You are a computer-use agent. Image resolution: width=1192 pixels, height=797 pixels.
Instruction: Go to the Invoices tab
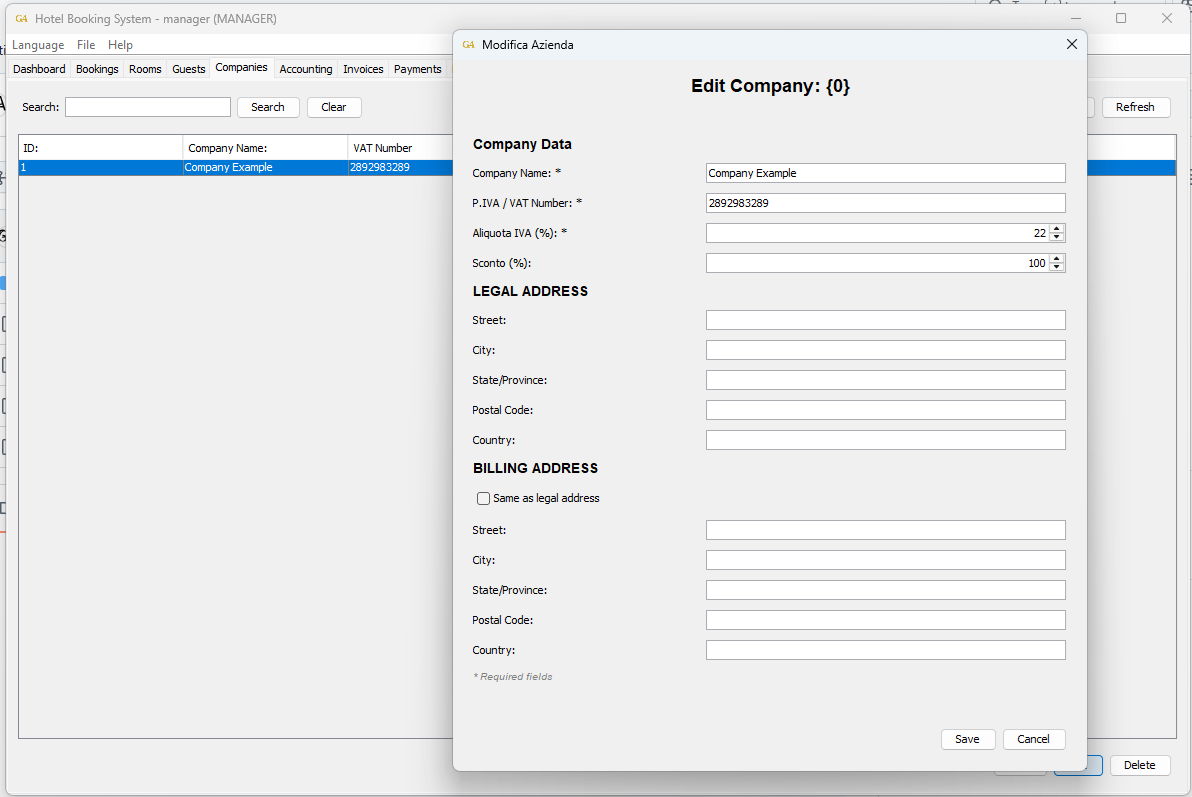click(x=363, y=69)
